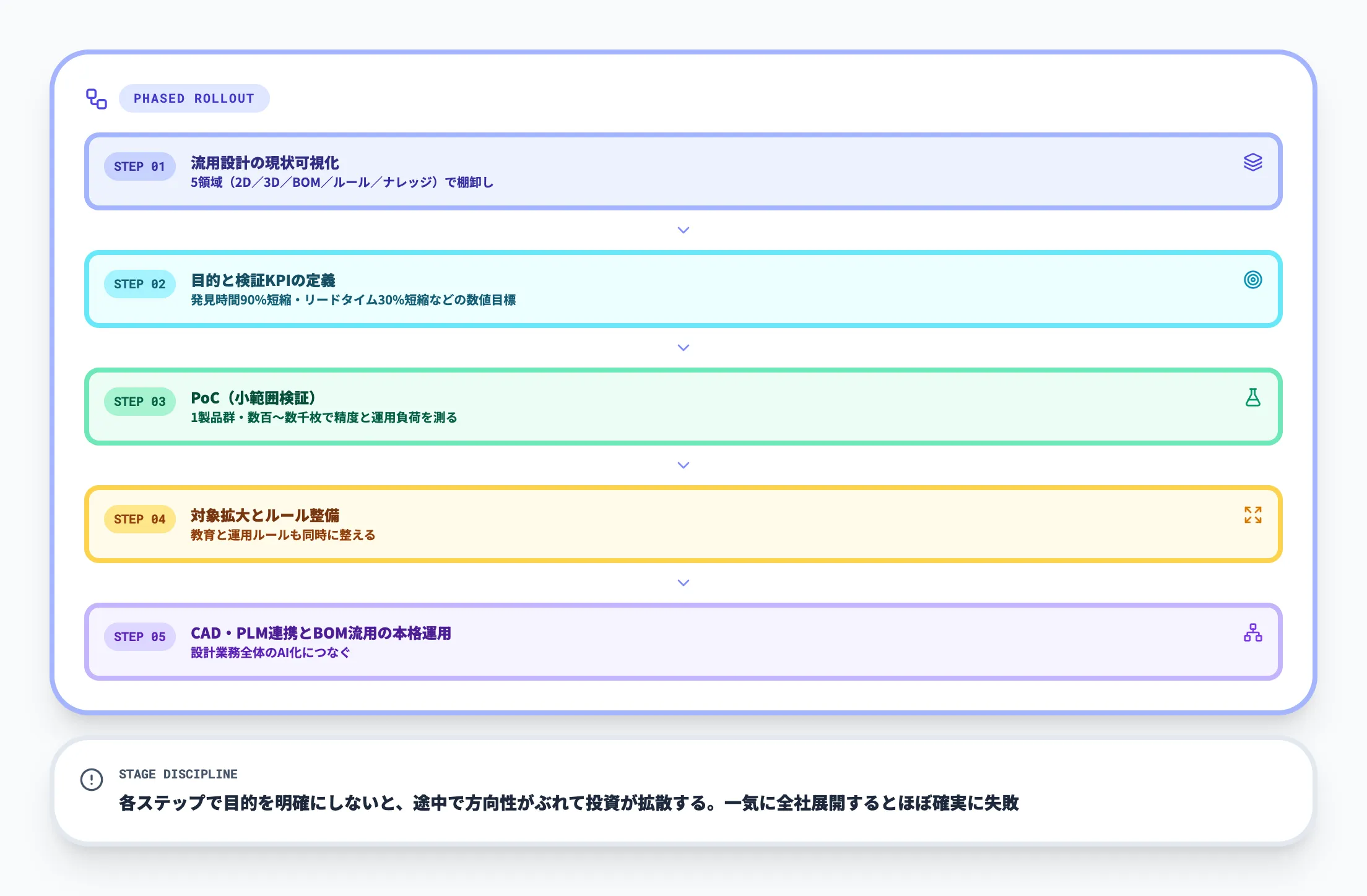The image size is (1367, 896).
Task: Click the chevron below Step 02 card
Action: point(683,348)
